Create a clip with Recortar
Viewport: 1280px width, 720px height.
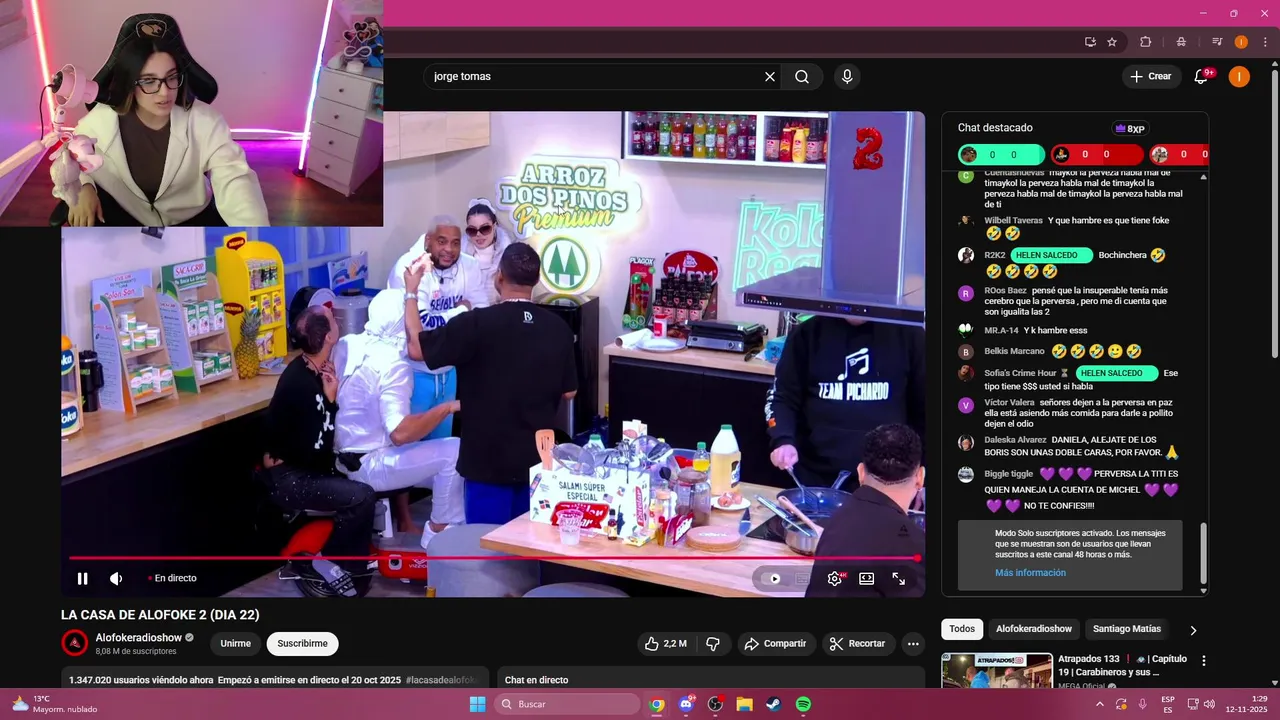858,643
